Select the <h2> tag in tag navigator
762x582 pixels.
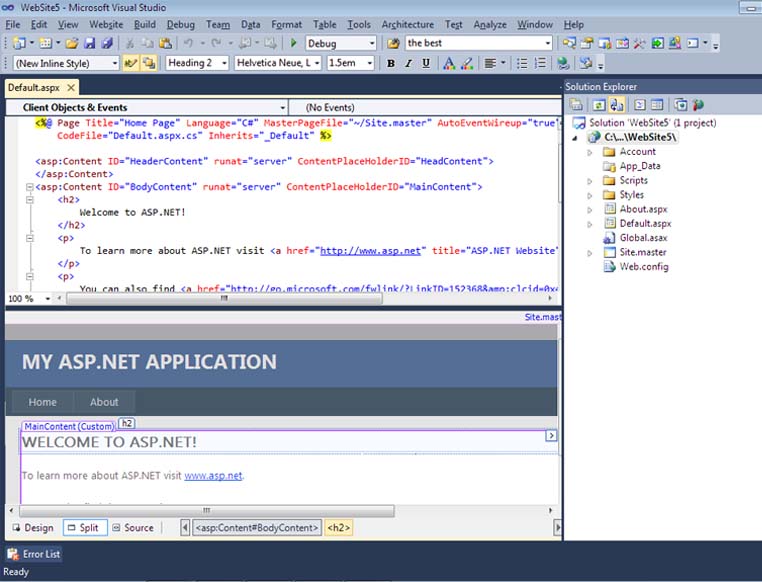(339, 528)
